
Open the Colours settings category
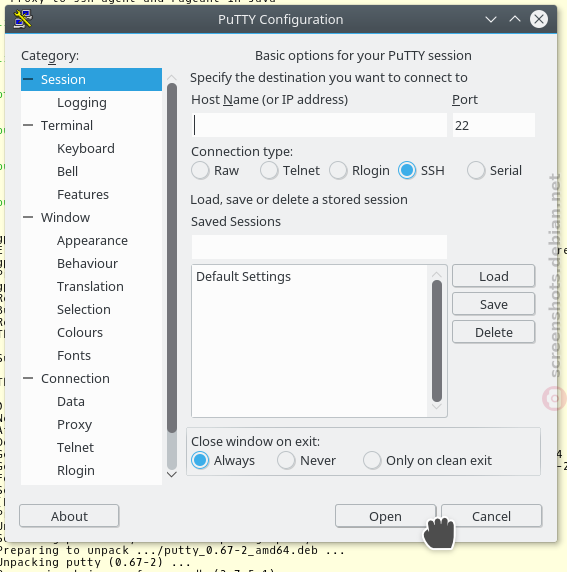(x=80, y=332)
